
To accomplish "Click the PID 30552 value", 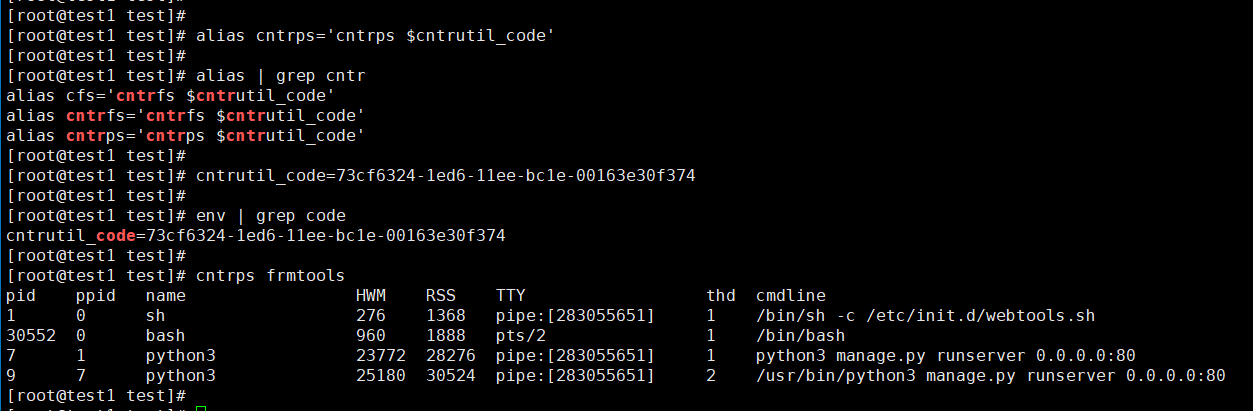I will pyautogui.click(x=30, y=335).
